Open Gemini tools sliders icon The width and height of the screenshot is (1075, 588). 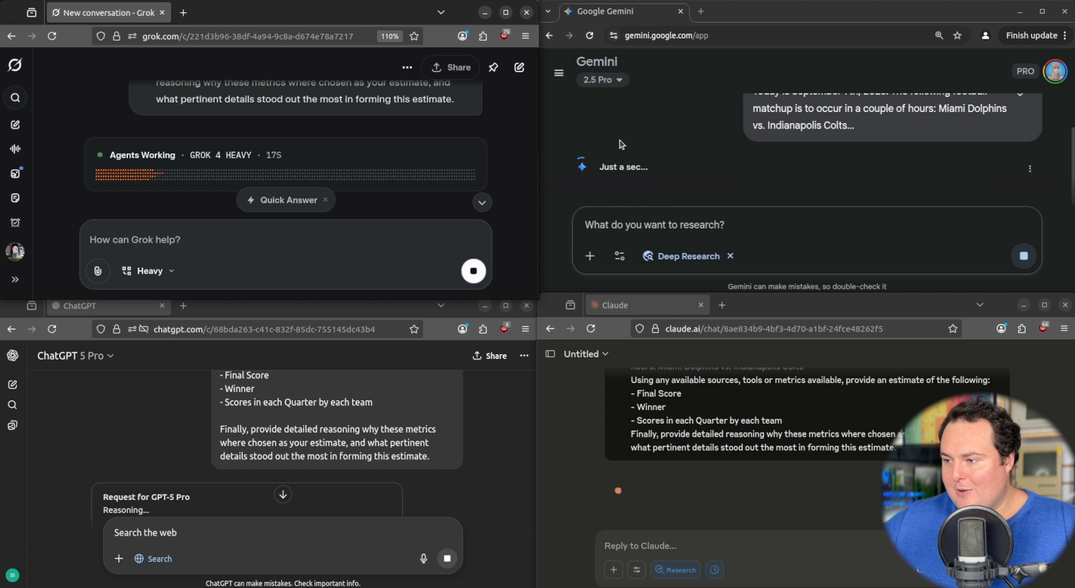point(620,256)
